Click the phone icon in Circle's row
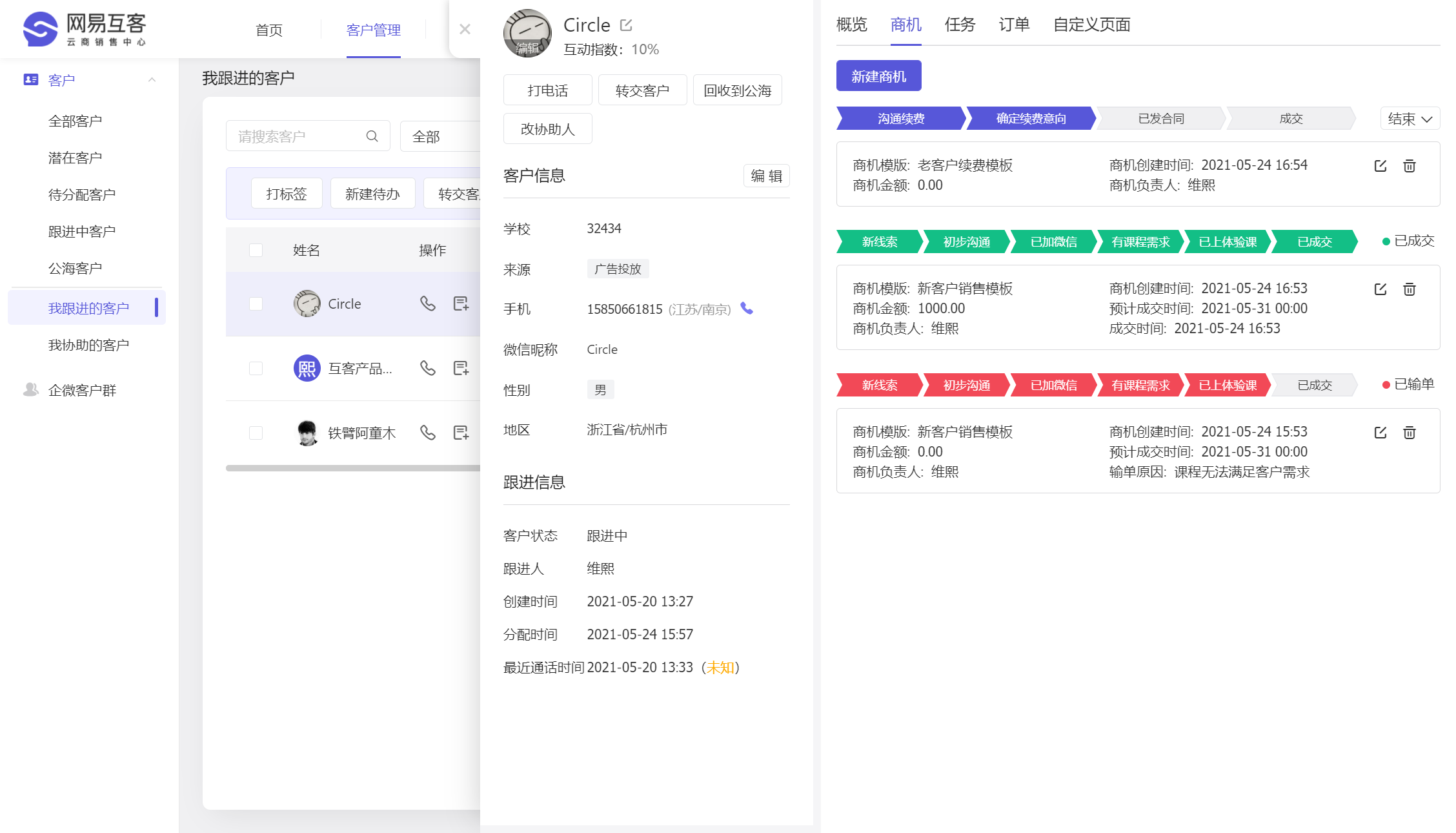Image resolution: width=1456 pixels, height=833 pixels. (x=427, y=303)
